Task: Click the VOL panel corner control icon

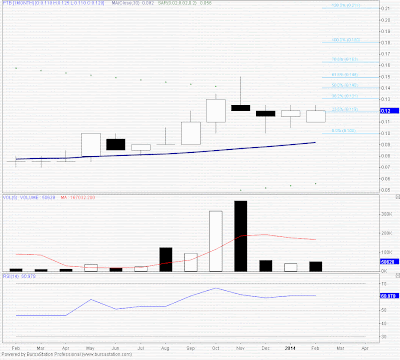Action: point(397,197)
